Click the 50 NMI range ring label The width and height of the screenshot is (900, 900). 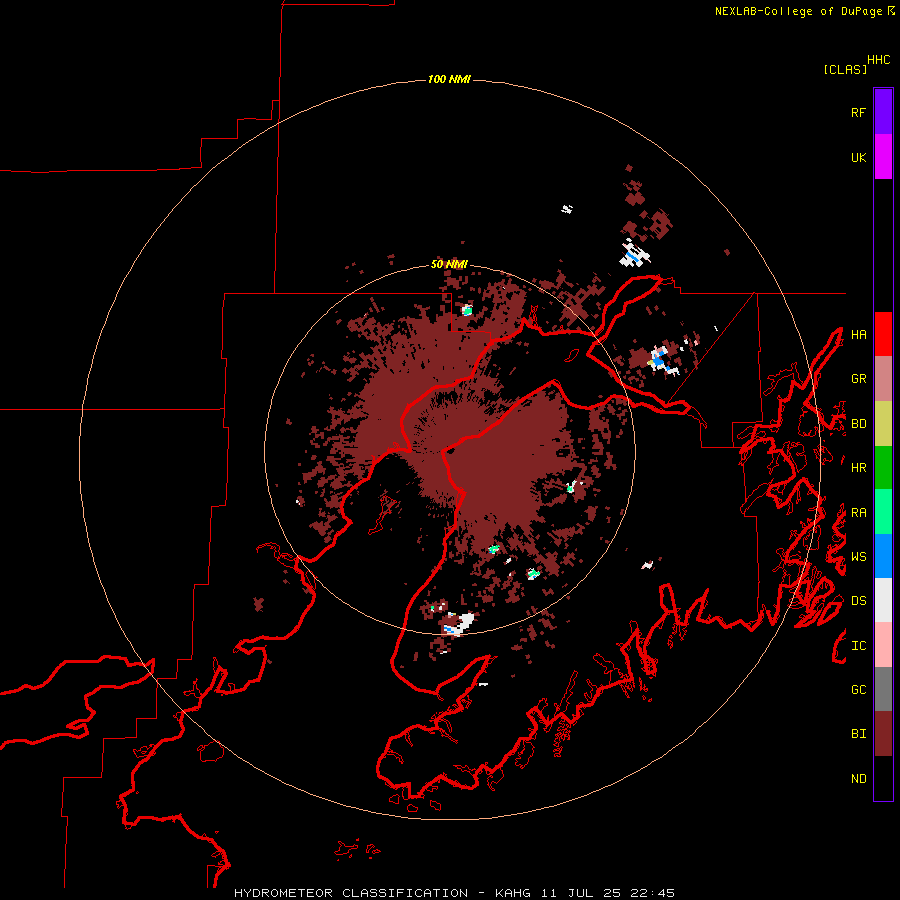pos(449,264)
